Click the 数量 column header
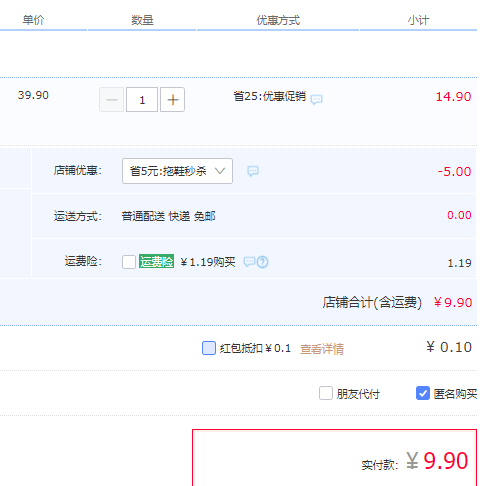Screen dimensions: 501x486 pyautogui.click(x=142, y=20)
